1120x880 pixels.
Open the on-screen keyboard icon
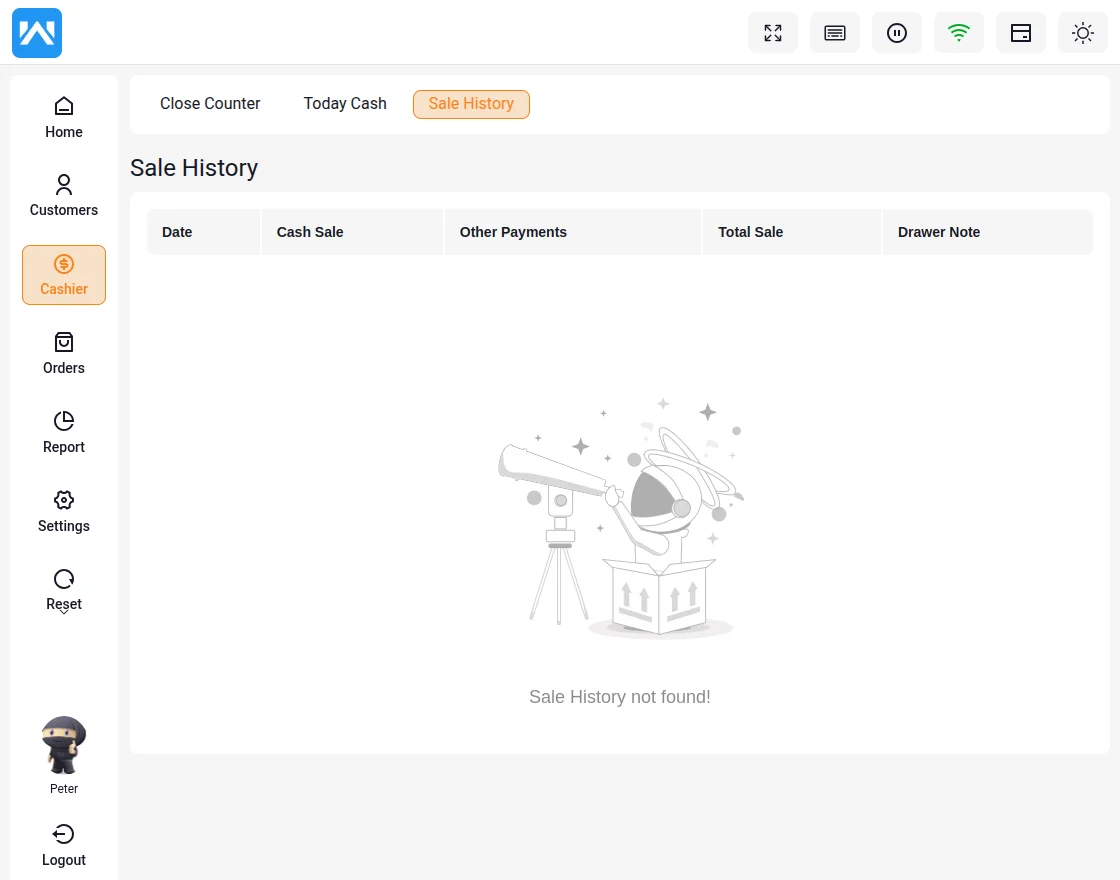coord(835,33)
